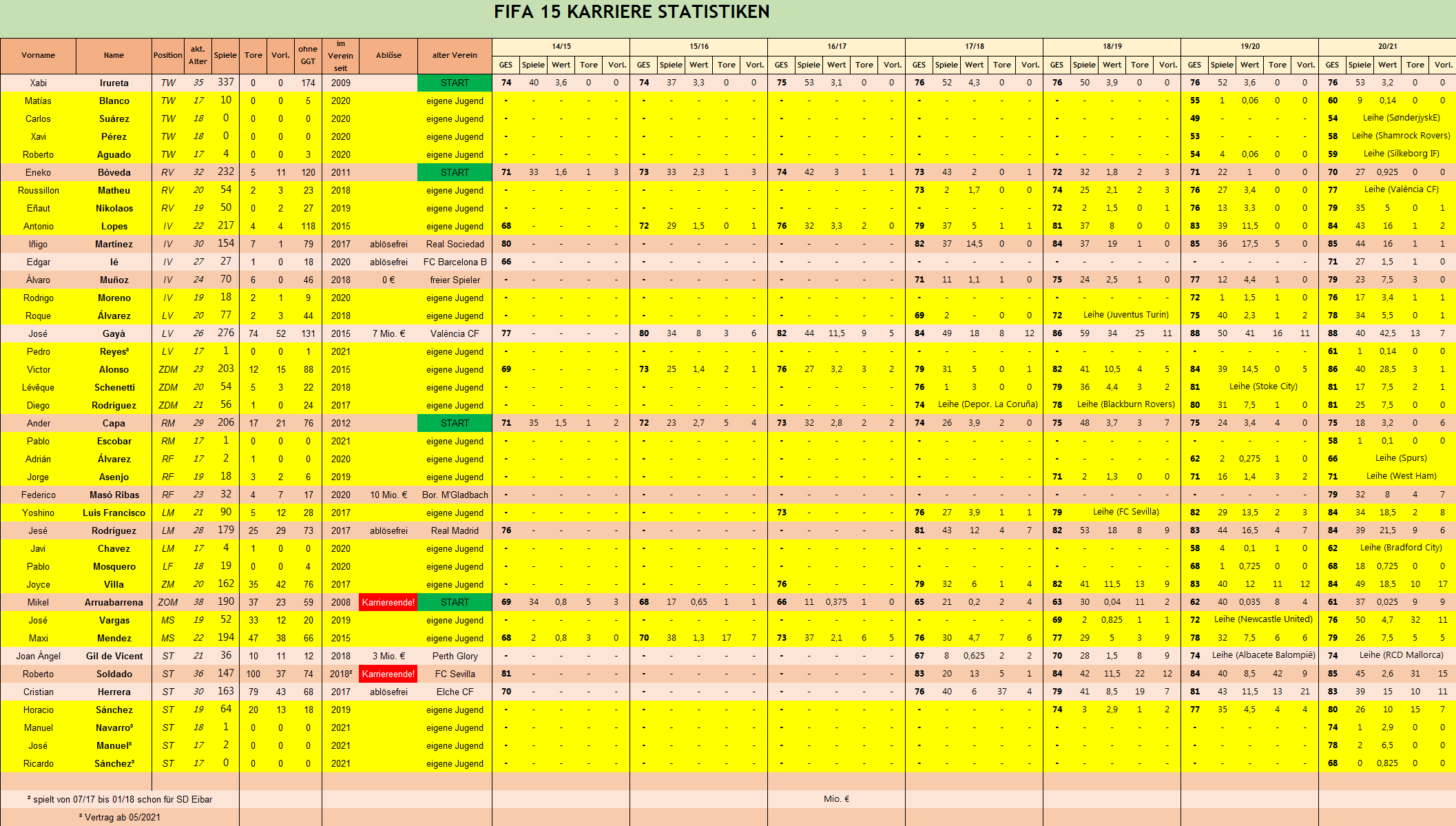Viewport: 1456px width, 826px height.
Task: Select the 'Bor. M'Gladbach' cell
Action: pos(455,495)
